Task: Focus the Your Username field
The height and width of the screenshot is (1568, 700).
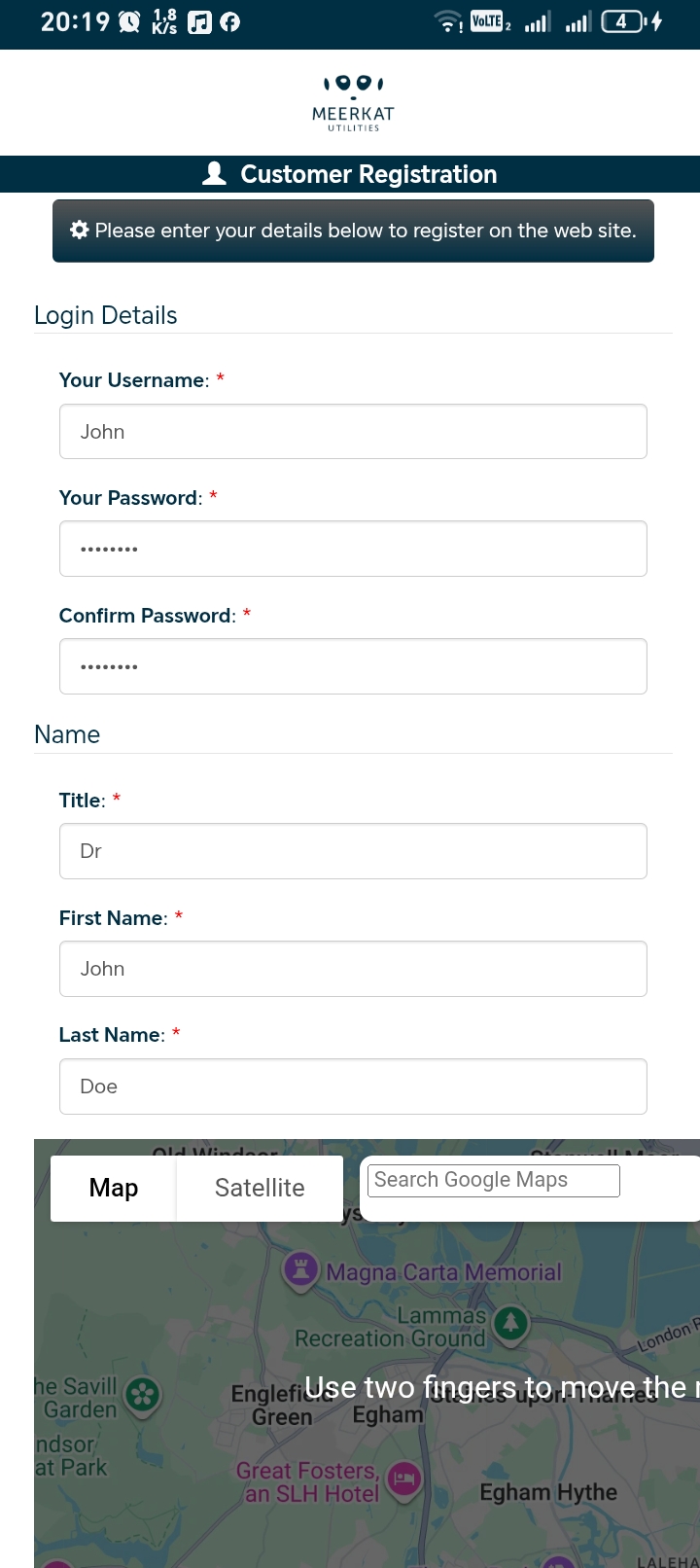Action: point(353,431)
